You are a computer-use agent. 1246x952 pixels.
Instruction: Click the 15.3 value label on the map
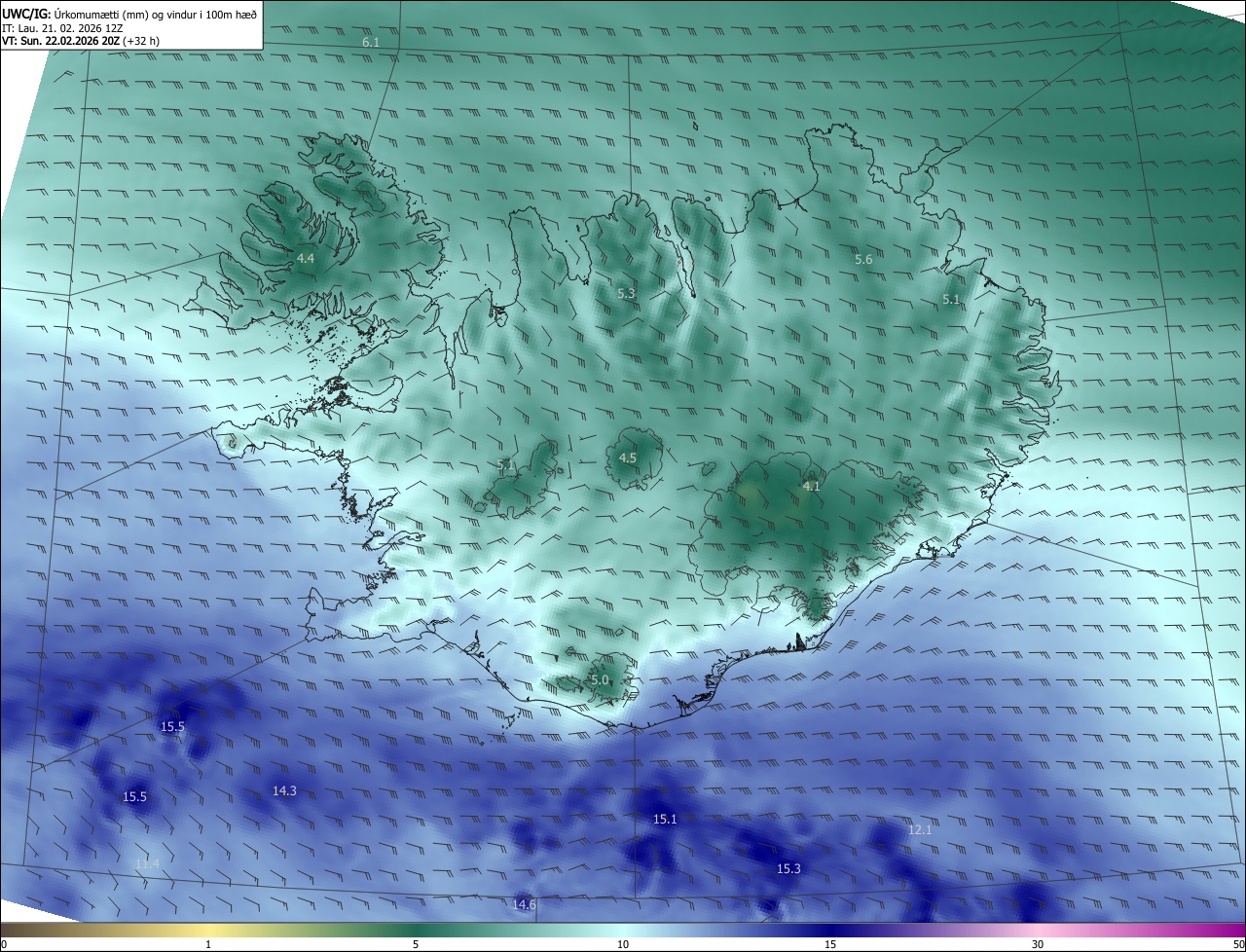(788, 868)
